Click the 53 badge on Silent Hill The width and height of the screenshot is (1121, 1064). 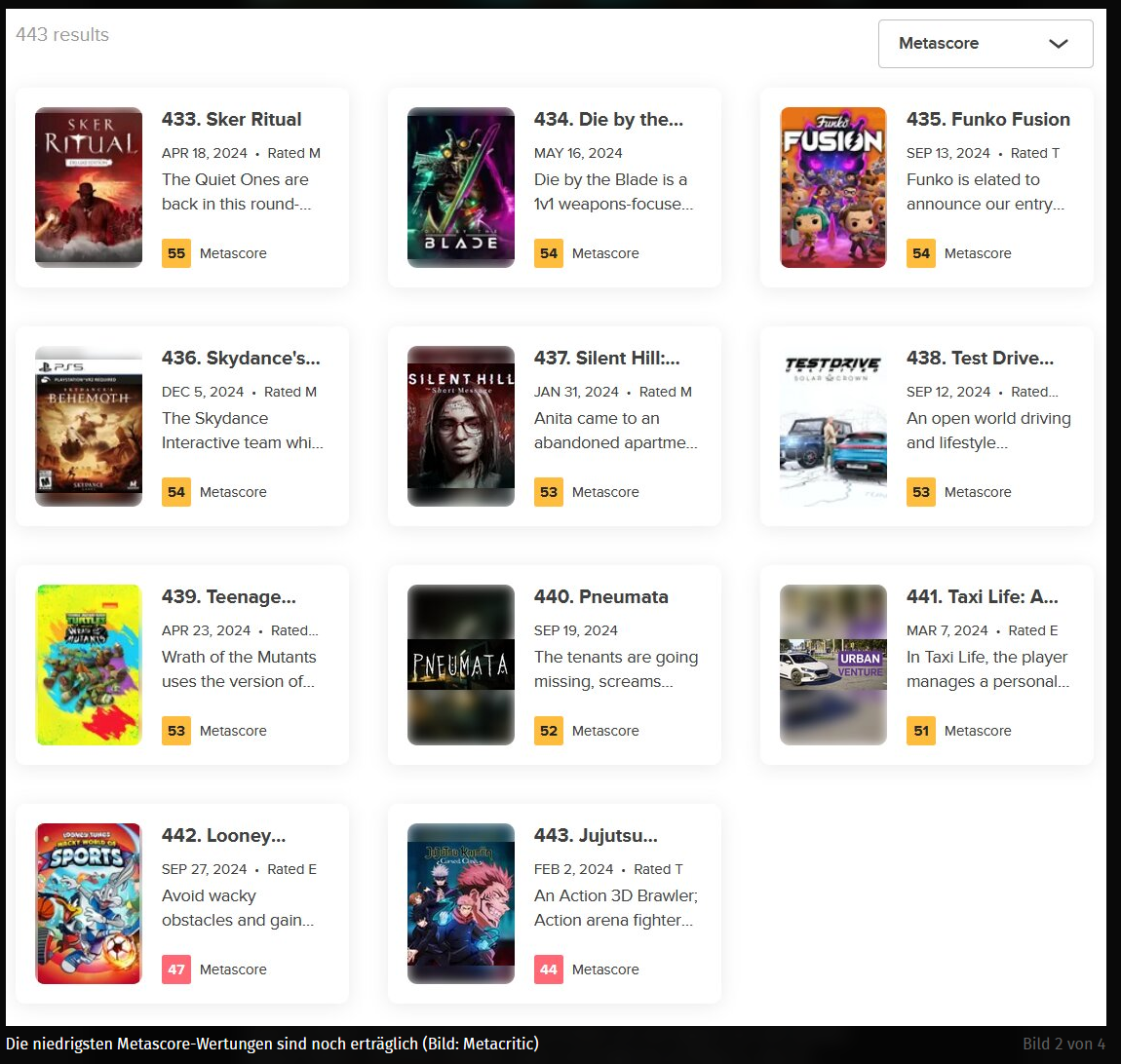pyautogui.click(x=549, y=492)
